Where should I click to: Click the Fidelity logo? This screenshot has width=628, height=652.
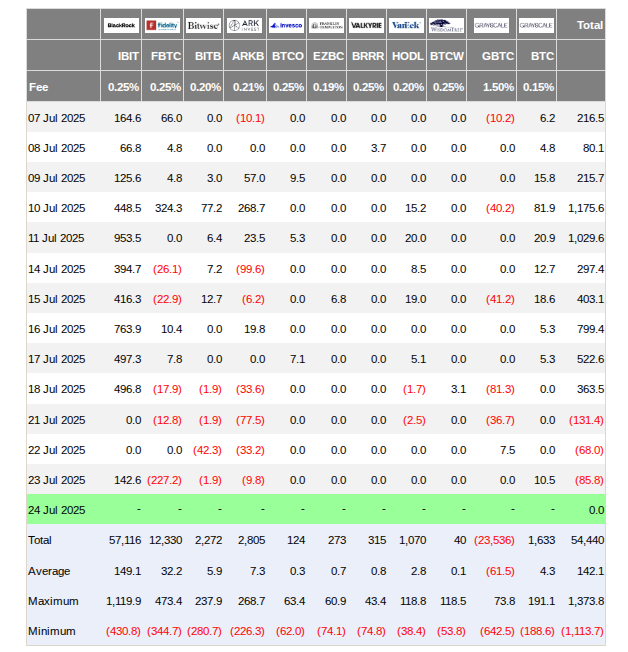click(x=163, y=25)
